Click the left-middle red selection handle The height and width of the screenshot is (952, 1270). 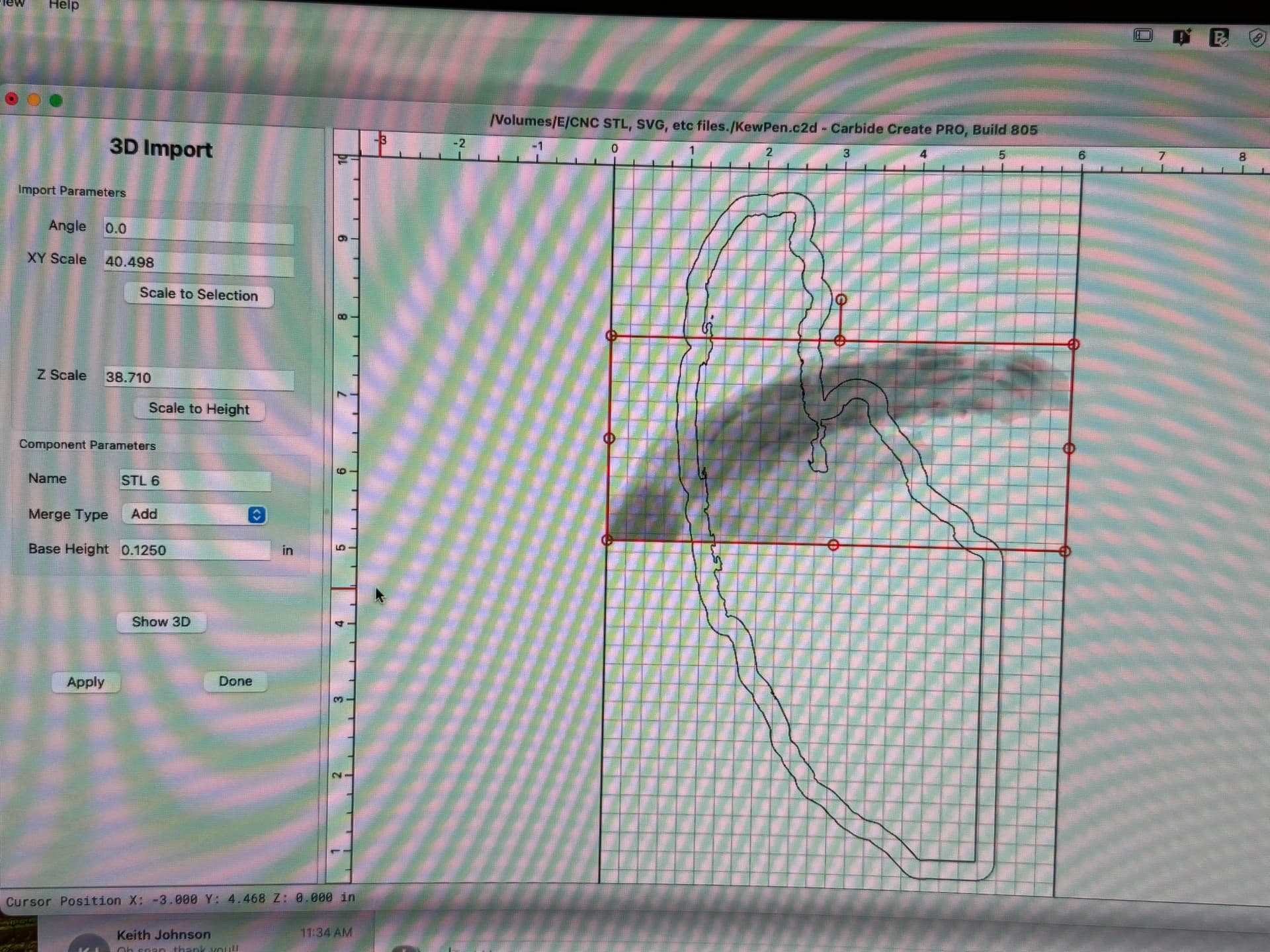point(609,438)
